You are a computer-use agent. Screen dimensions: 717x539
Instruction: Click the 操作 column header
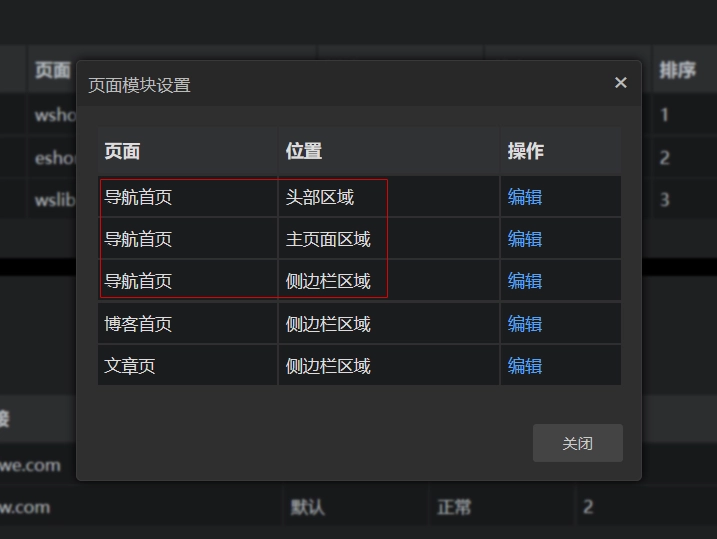(x=526, y=151)
